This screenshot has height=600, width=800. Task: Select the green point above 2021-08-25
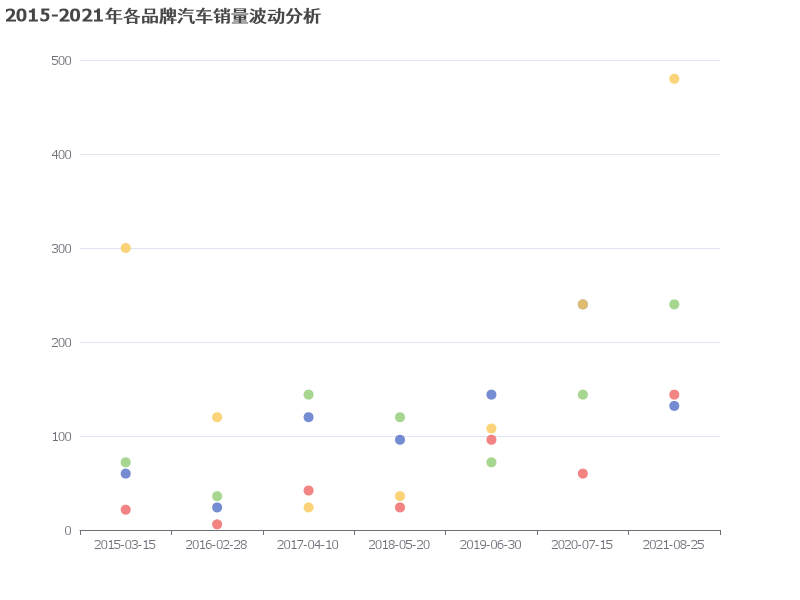(674, 305)
